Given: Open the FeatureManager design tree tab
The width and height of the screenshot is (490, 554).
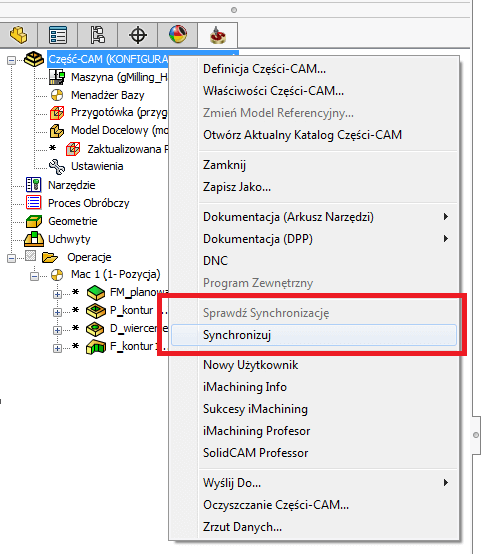Looking at the screenshot, I should click(18, 35).
